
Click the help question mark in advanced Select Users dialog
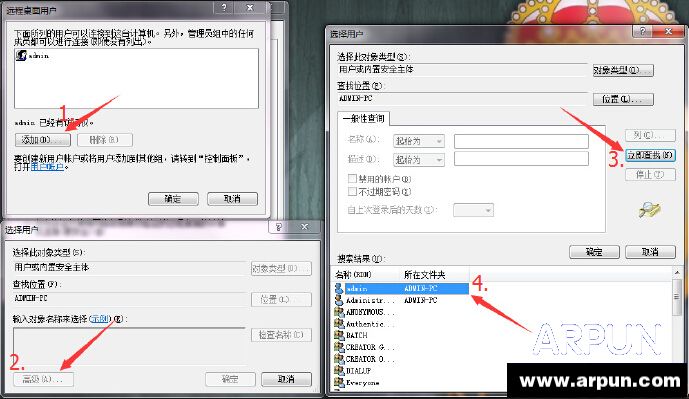point(643,31)
